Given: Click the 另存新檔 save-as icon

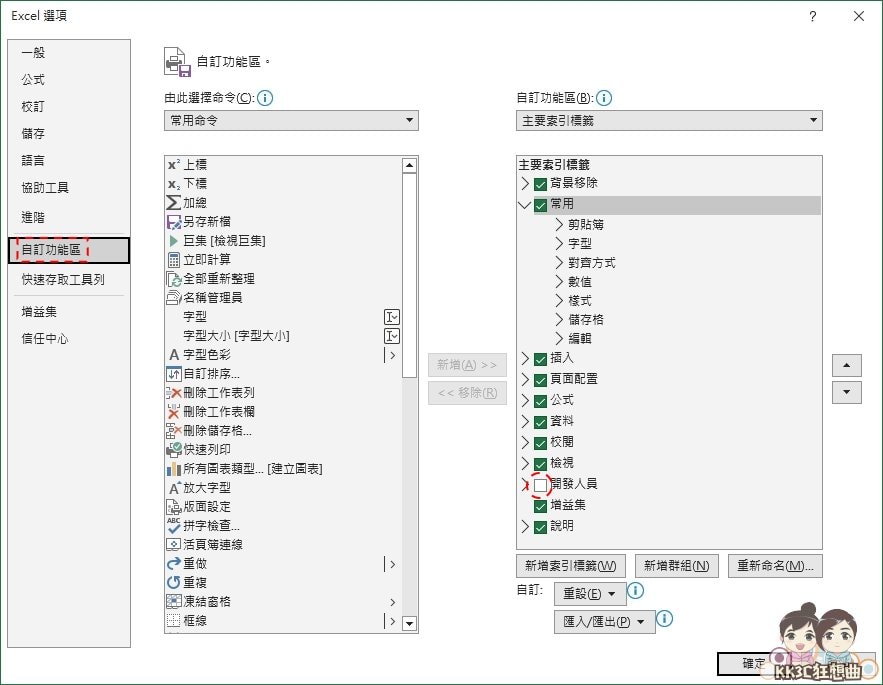Looking at the screenshot, I should [x=174, y=222].
